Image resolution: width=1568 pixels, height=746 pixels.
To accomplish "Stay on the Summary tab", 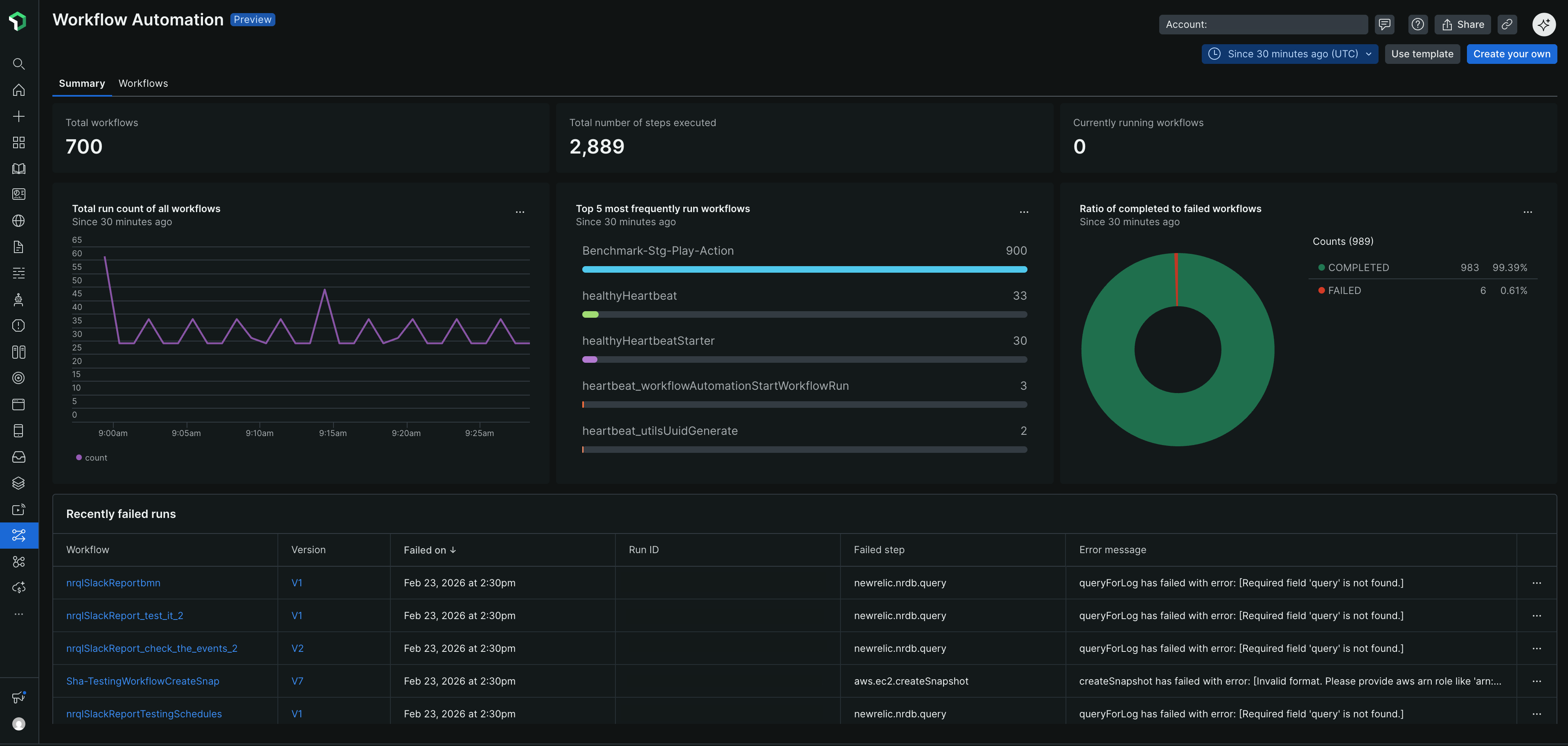I will click(x=81, y=84).
